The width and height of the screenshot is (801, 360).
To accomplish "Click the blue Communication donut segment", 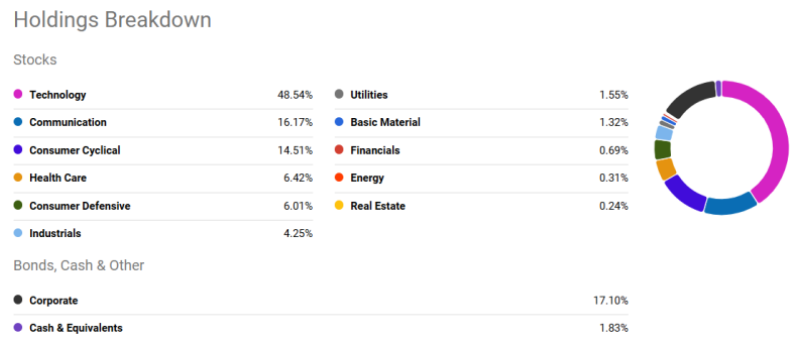I will (x=730, y=204).
